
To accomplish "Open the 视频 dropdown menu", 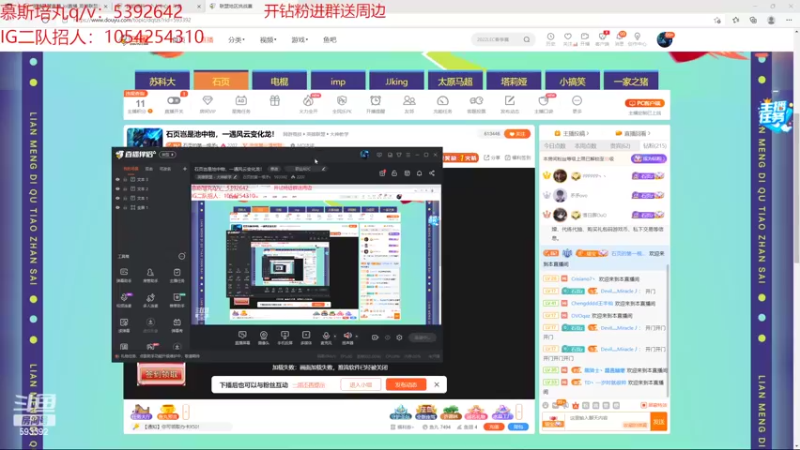I will click(268, 40).
